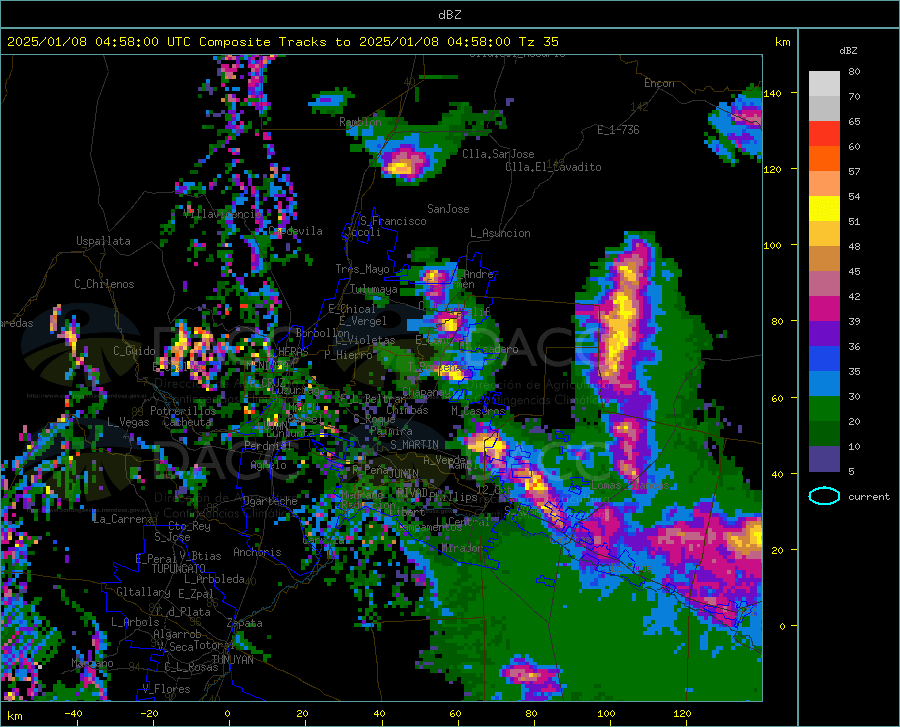Click the magenta 39-42 dBZ legend band
The image size is (900, 727).
pos(824,309)
